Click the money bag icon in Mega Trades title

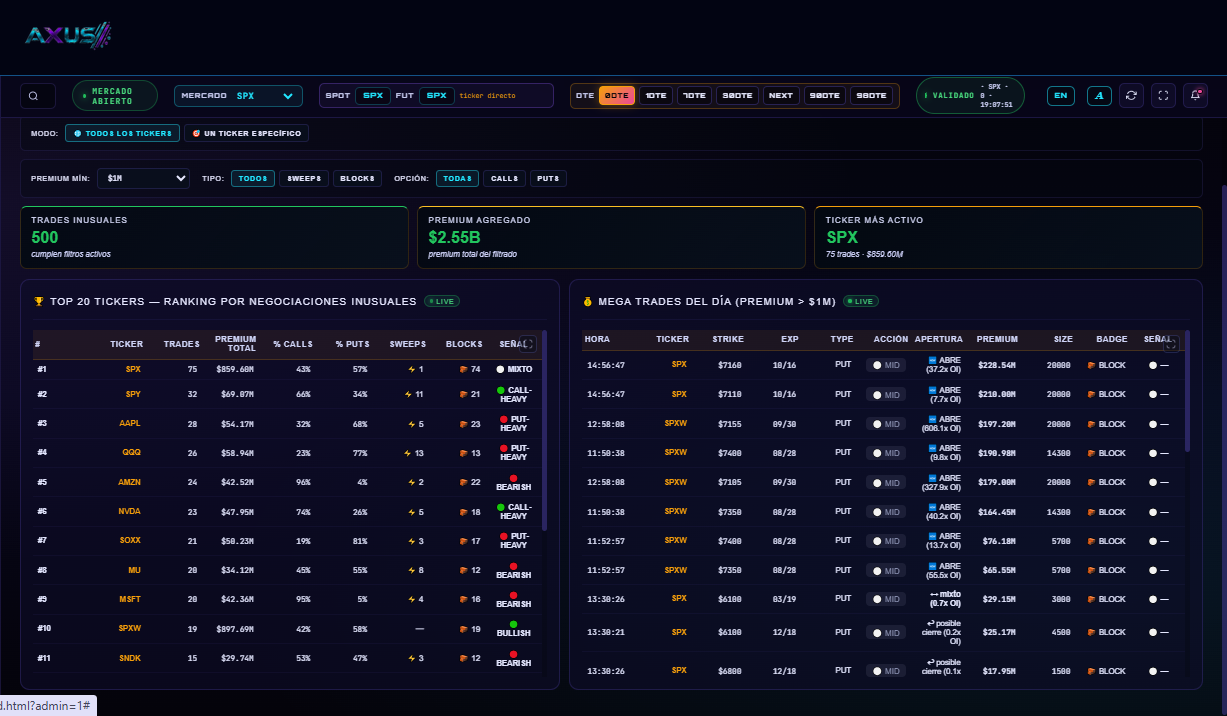pyautogui.click(x=588, y=301)
